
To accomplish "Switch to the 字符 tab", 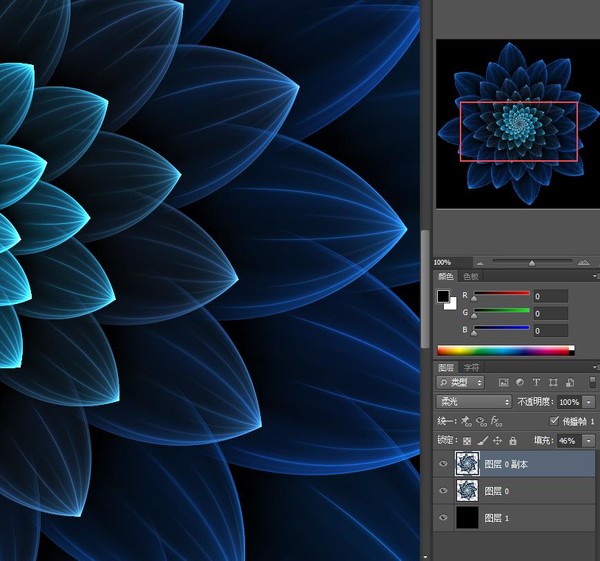I will point(471,368).
